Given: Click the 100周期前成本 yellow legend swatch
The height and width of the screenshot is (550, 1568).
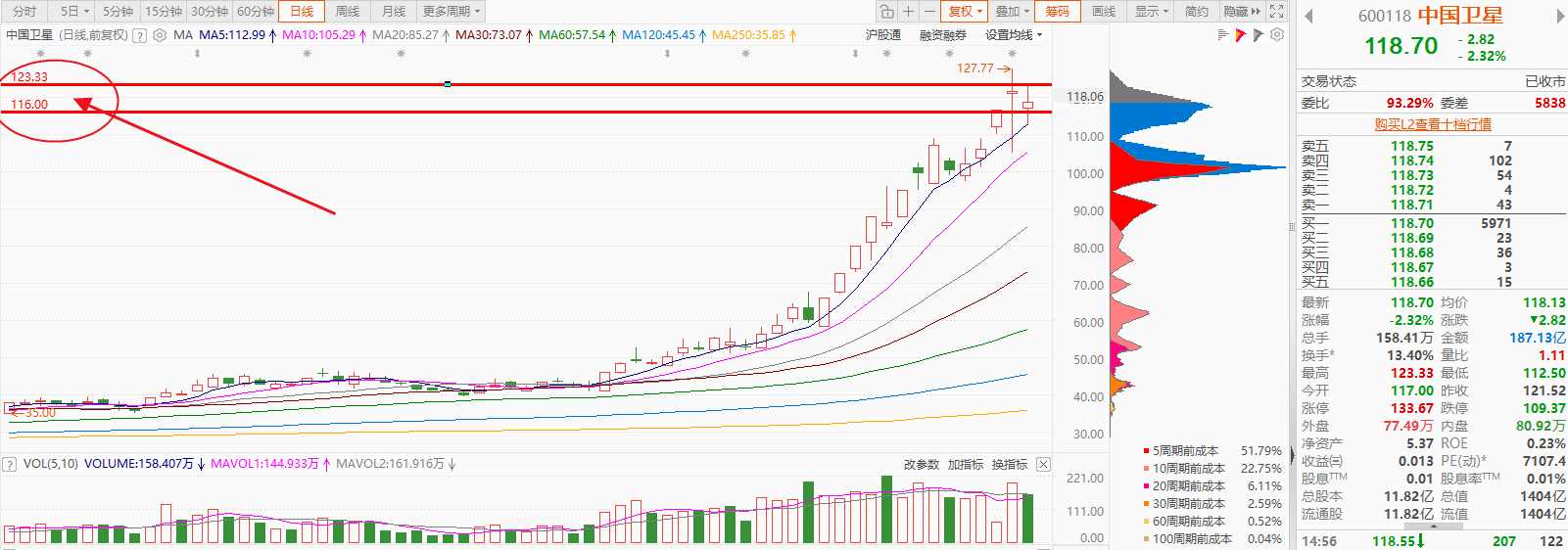Looking at the screenshot, I should pyautogui.click(x=1146, y=539).
